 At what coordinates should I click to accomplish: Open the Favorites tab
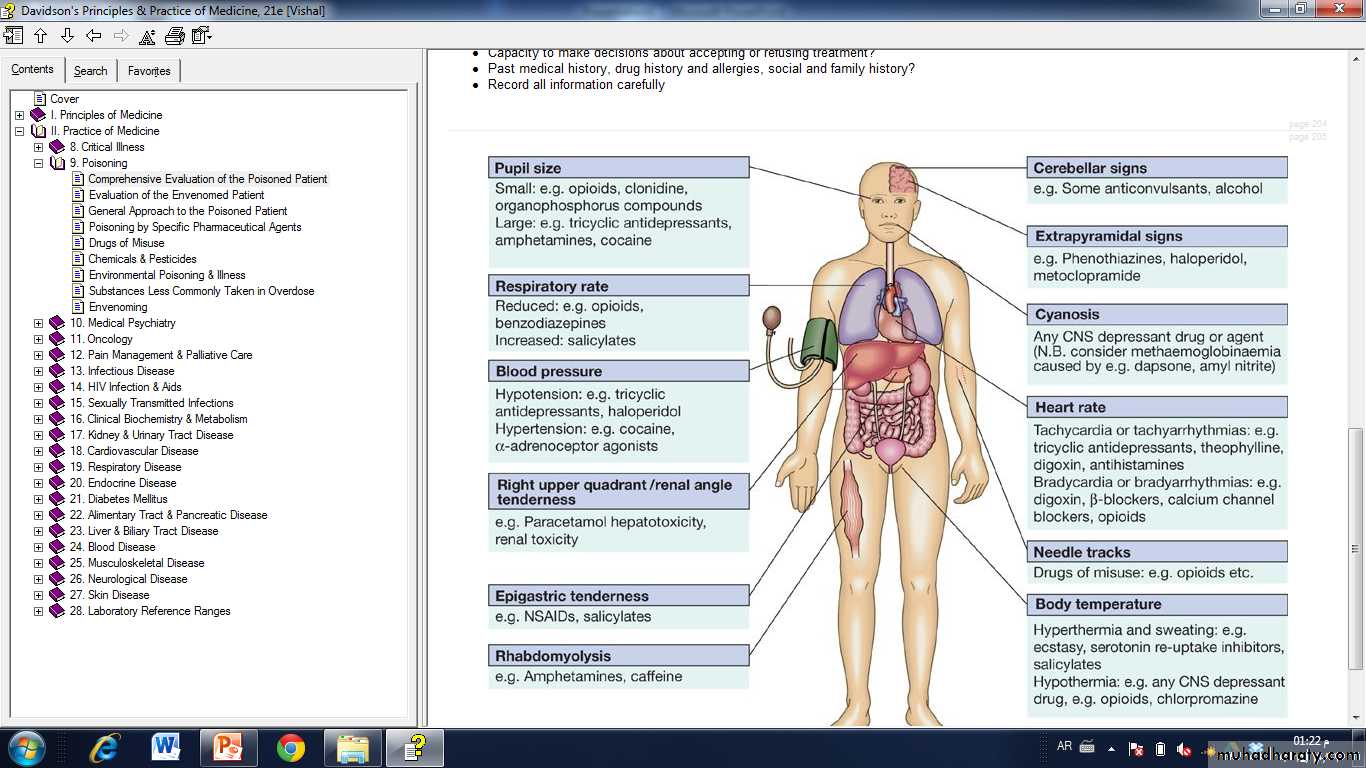tap(148, 71)
